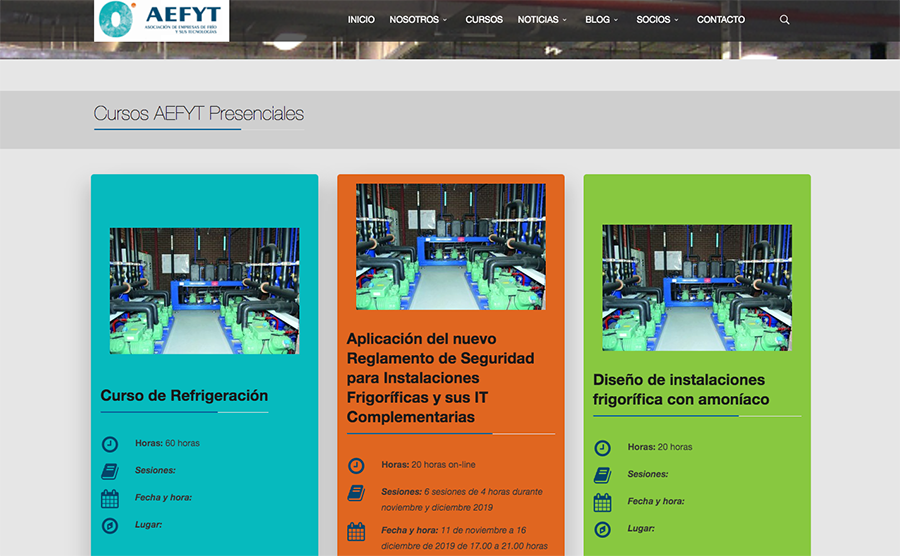This screenshot has height=556, width=900.
Task: Click the Cursos AEFYT Presenciales heading
Action: click(x=199, y=113)
